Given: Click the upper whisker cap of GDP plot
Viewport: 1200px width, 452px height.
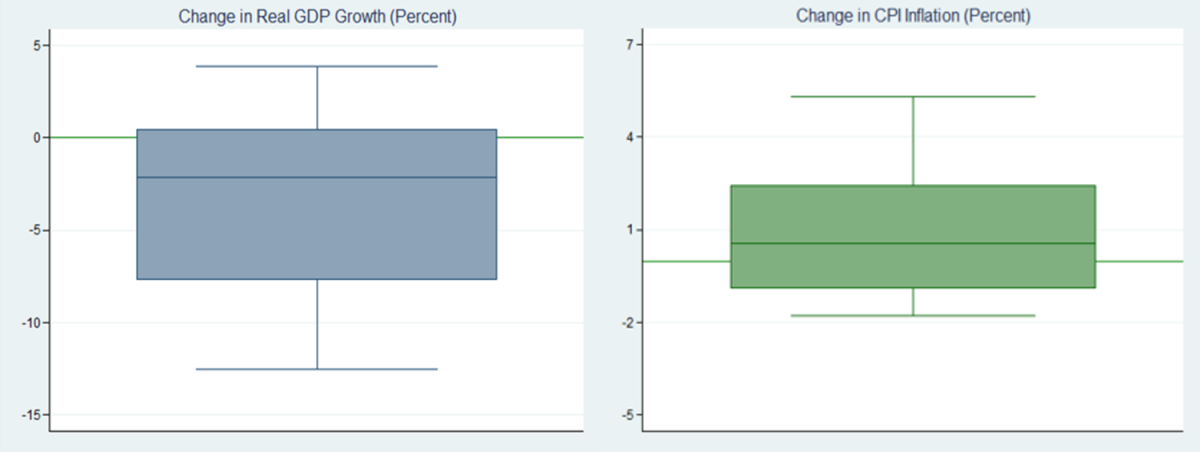Looking at the screenshot, I should point(317,66).
